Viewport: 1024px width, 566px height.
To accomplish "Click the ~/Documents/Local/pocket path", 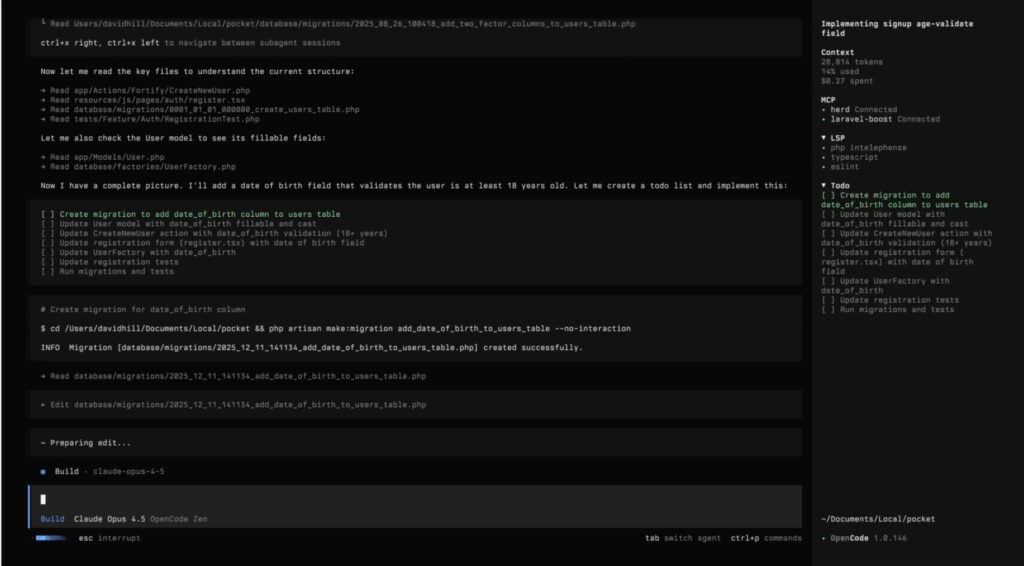I will 878,519.
